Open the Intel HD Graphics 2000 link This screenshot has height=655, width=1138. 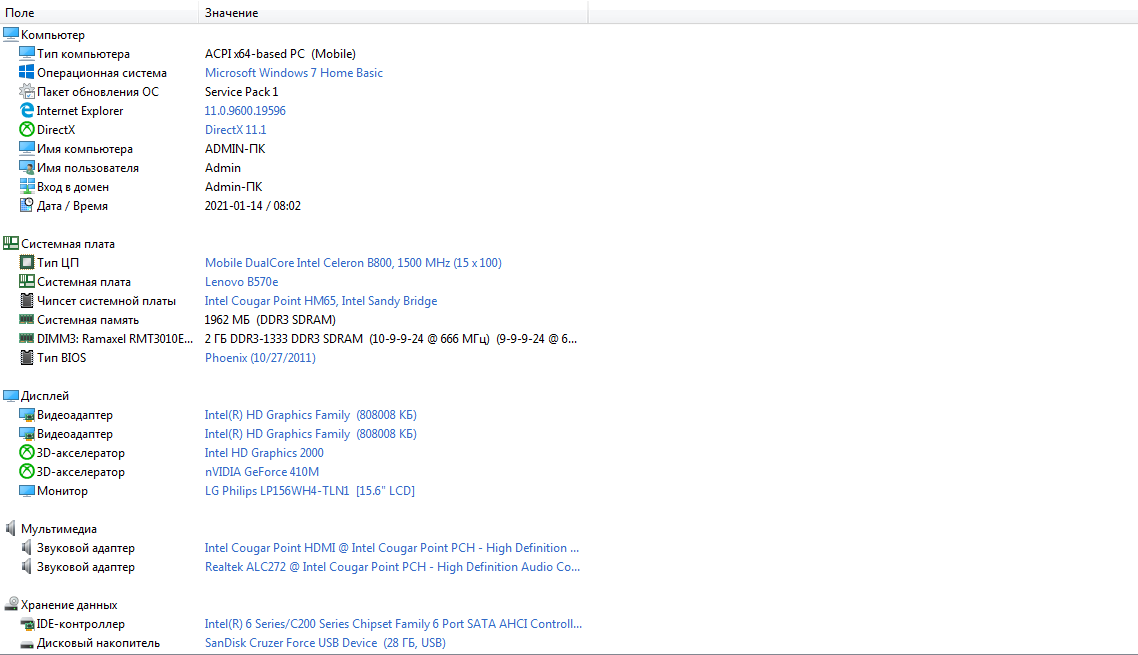pyautogui.click(x=263, y=452)
